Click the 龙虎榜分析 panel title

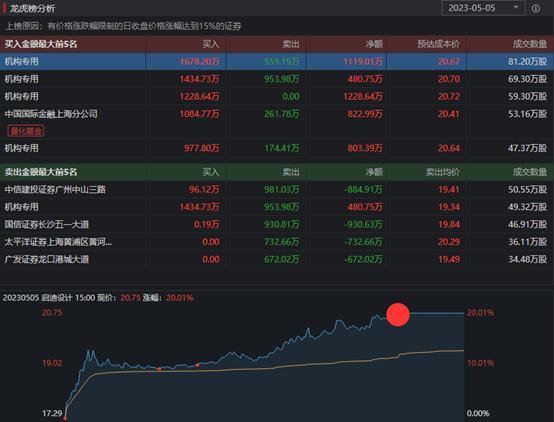[x=32, y=8]
